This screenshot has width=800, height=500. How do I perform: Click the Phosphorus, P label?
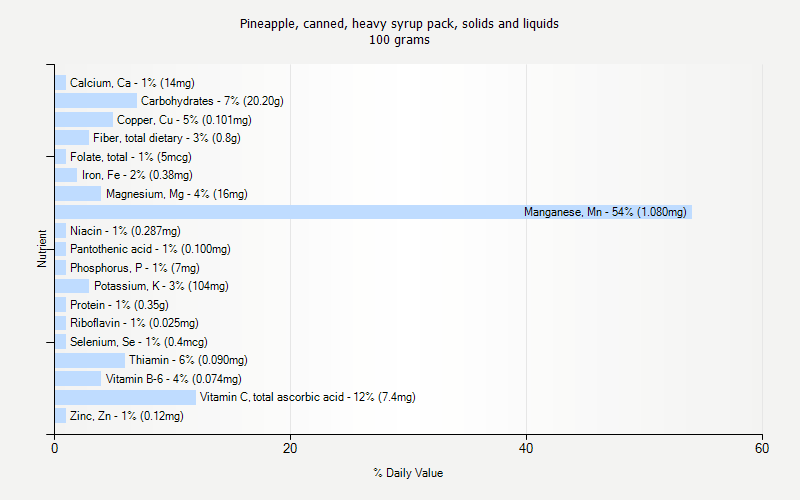[134, 268]
